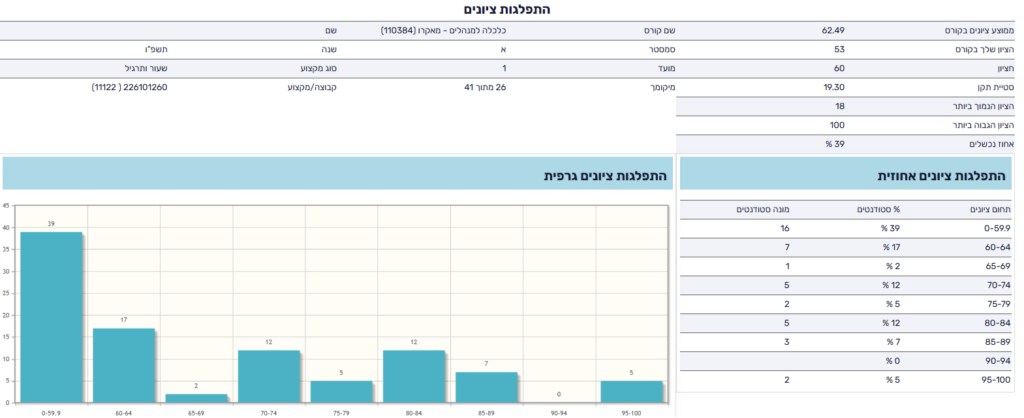
Task: Click the 95-100 bar in the chart
Action: click(631, 391)
